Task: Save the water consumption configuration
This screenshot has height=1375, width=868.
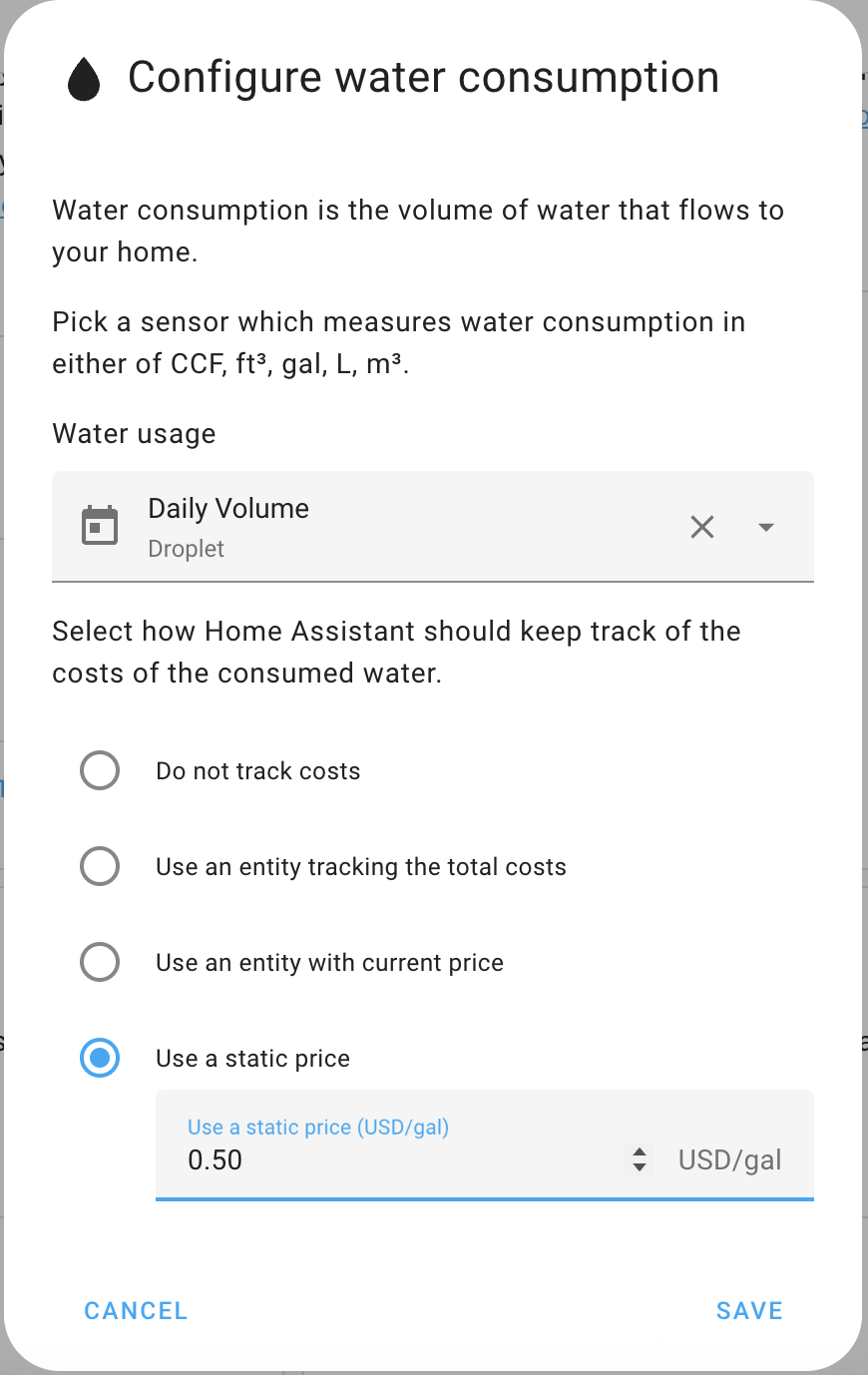Action: click(749, 1310)
